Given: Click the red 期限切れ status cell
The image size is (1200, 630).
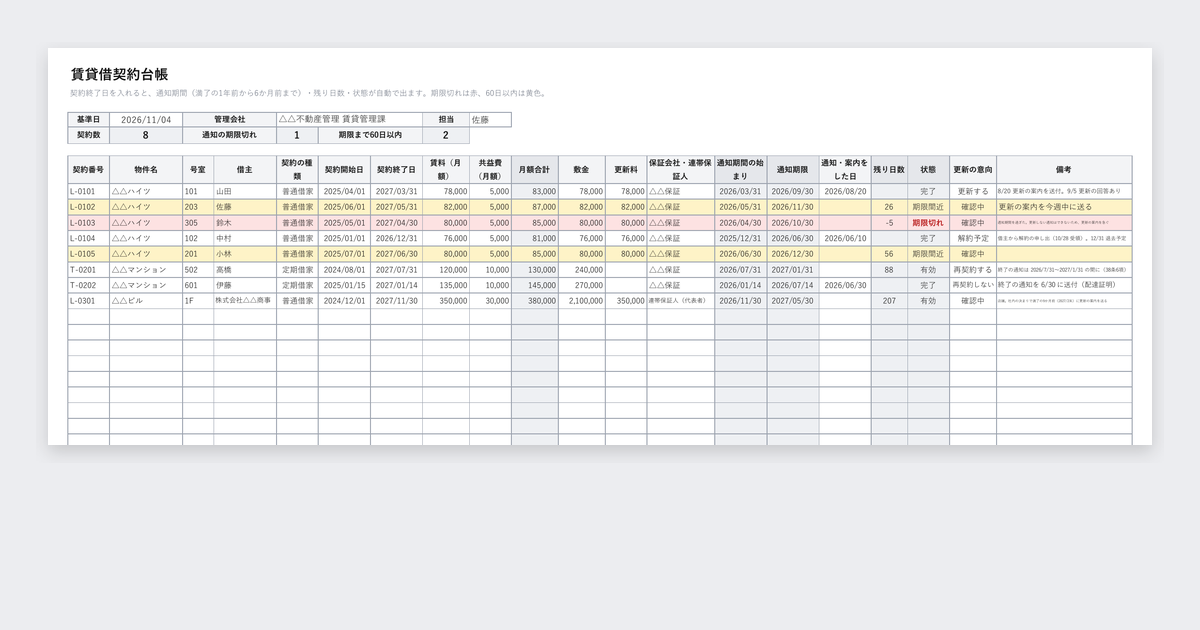Looking at the screenshot, I should (x=929, y=223).
